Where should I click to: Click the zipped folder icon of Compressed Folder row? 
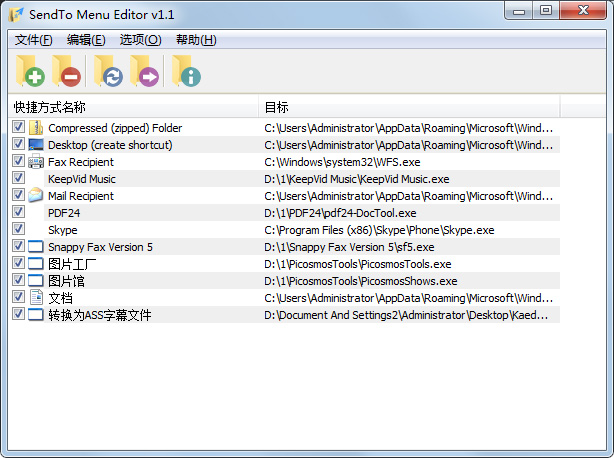tap(36, 128)
